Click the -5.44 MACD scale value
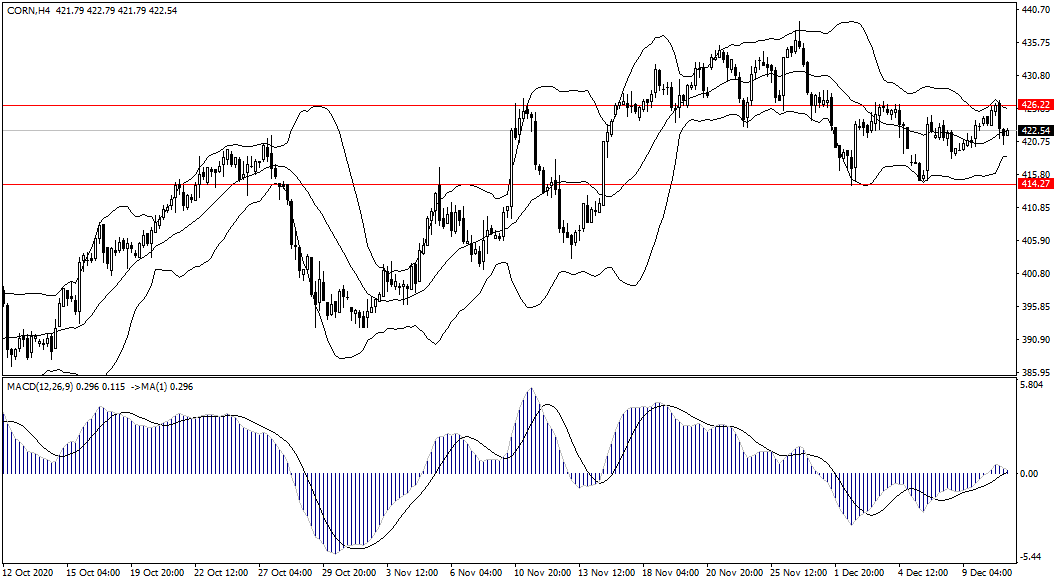 point(1032,557)
